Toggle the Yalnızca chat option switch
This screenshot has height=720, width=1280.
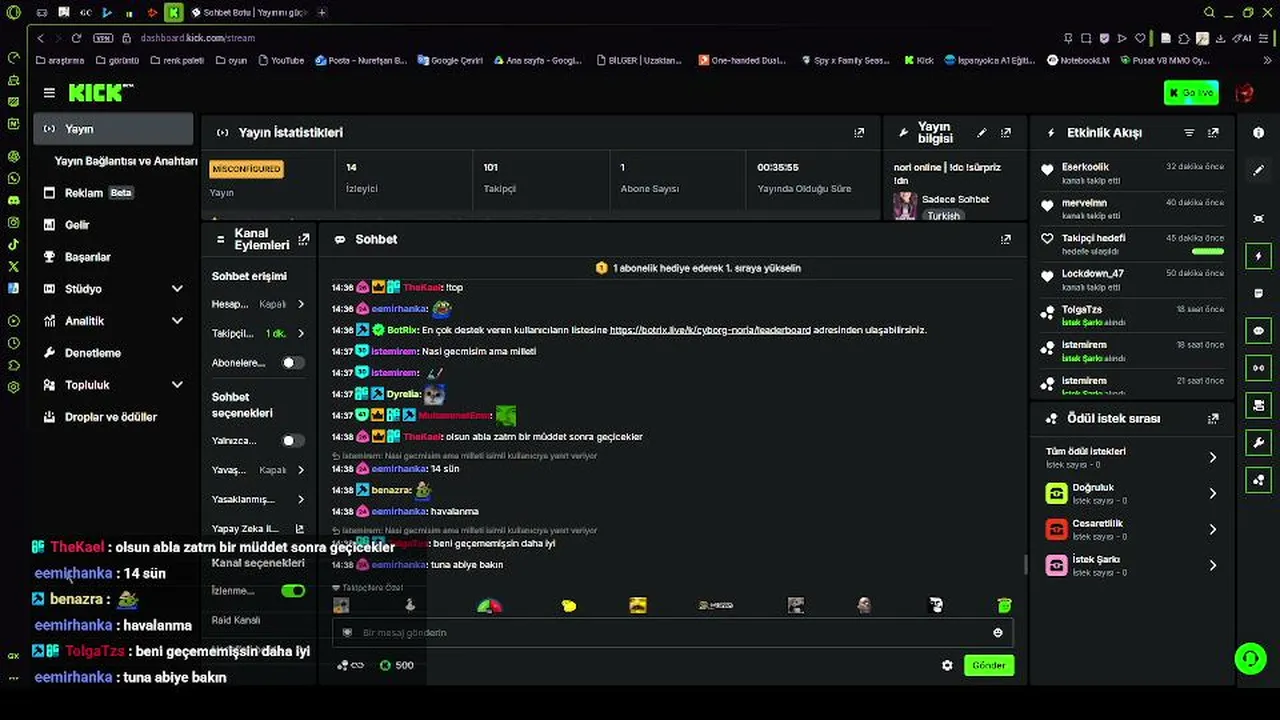292,440
